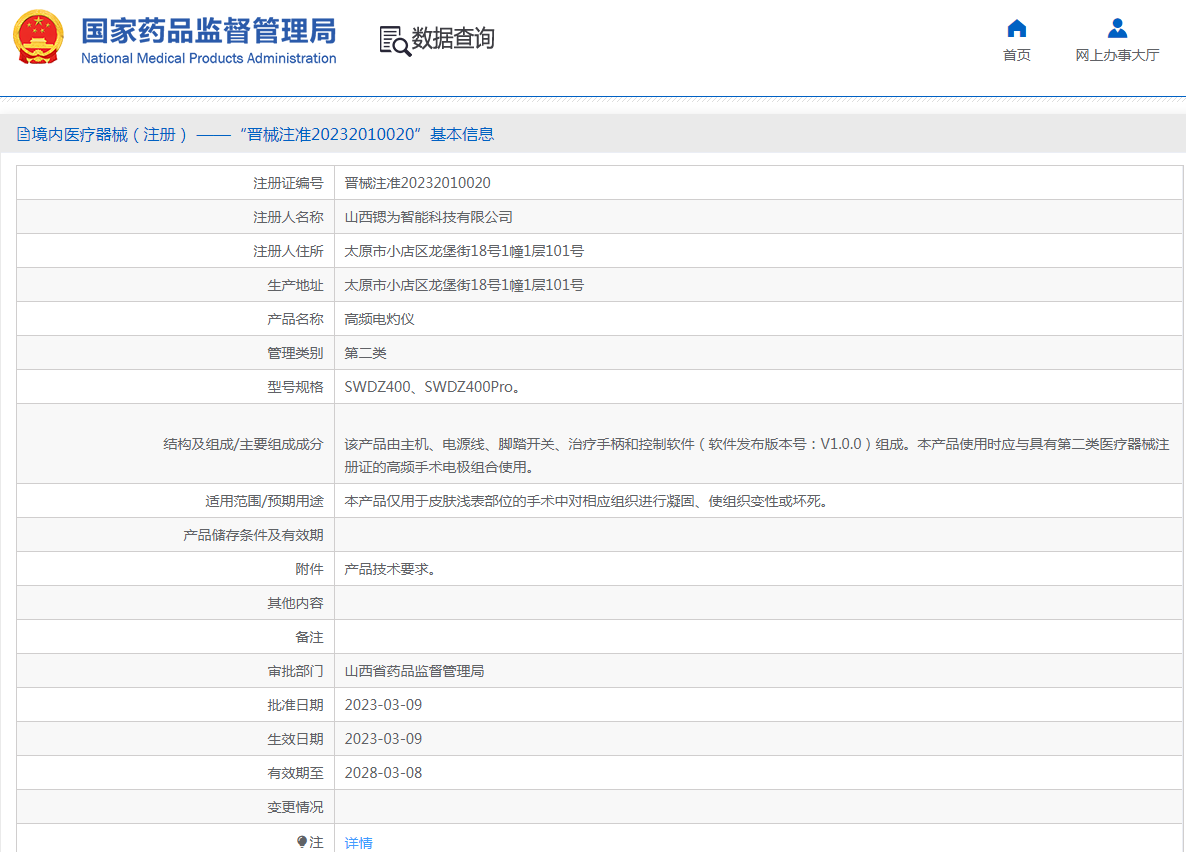Click the 国家药品监督管理局 site title
The image size is (1186, 852).
point(208,30)
